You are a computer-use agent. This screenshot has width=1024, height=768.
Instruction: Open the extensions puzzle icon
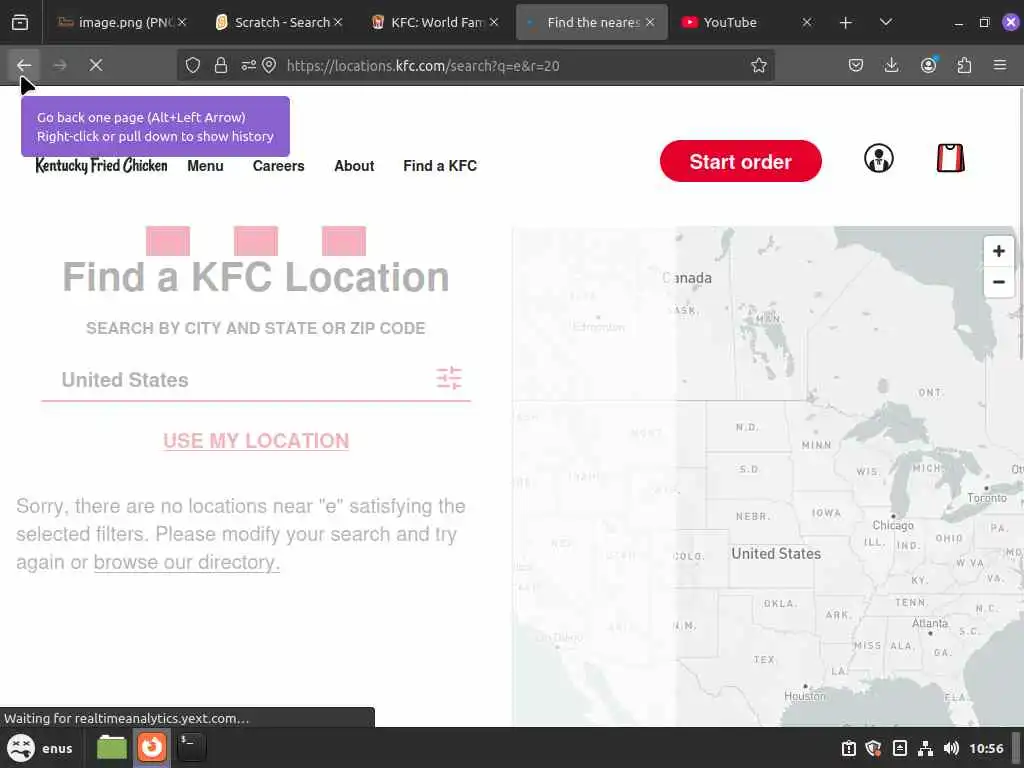pyautogui.click(x=964, y=65)
